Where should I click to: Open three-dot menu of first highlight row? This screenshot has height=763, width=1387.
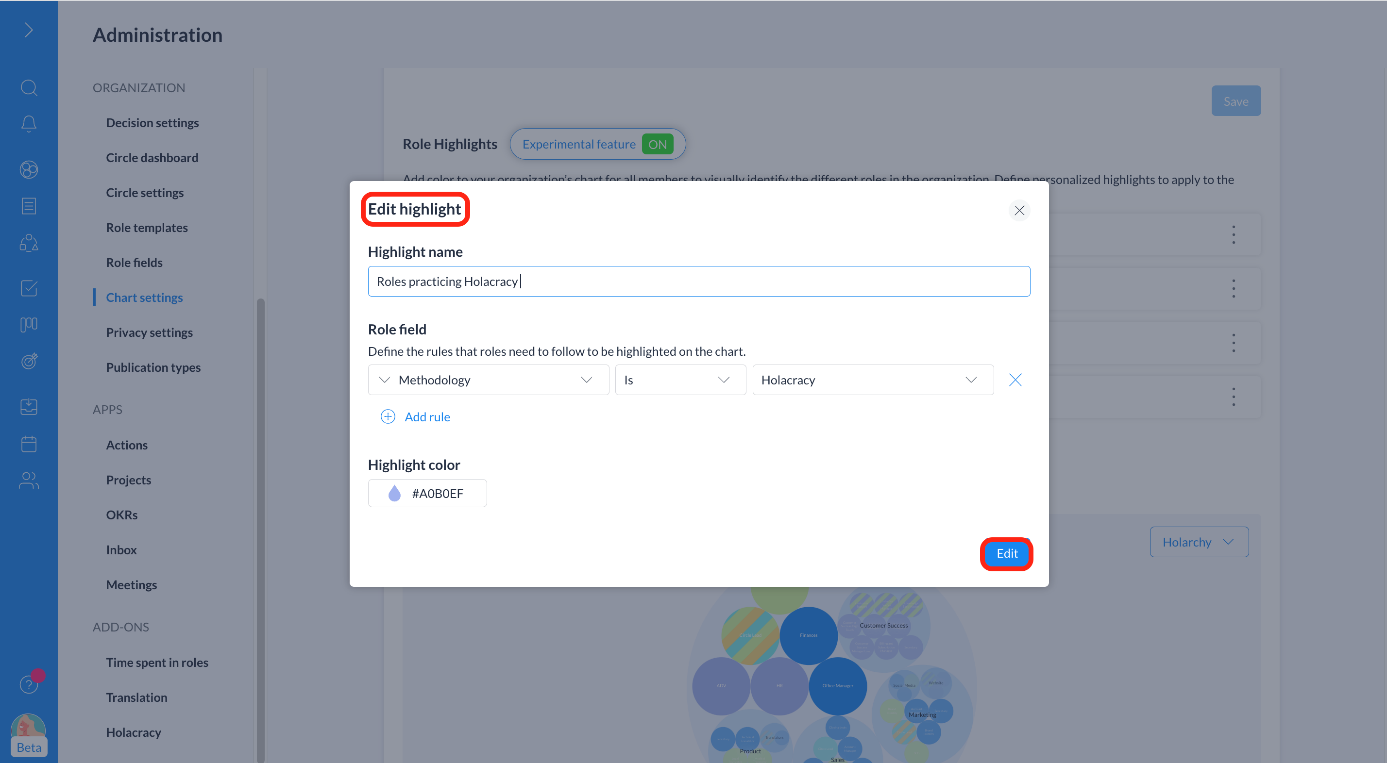point(1233,235)
